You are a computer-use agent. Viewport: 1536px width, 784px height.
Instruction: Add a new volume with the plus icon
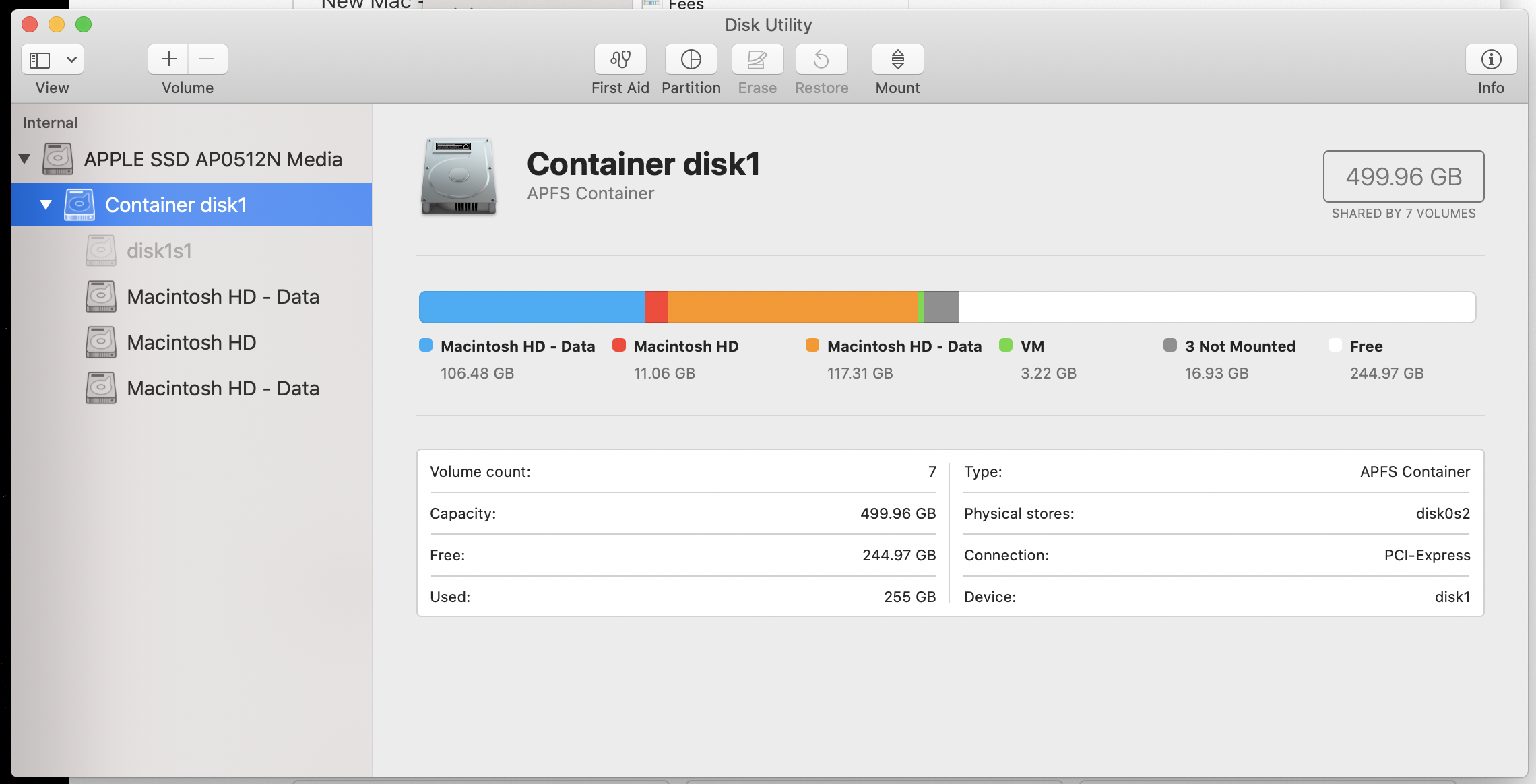(168, 59)
